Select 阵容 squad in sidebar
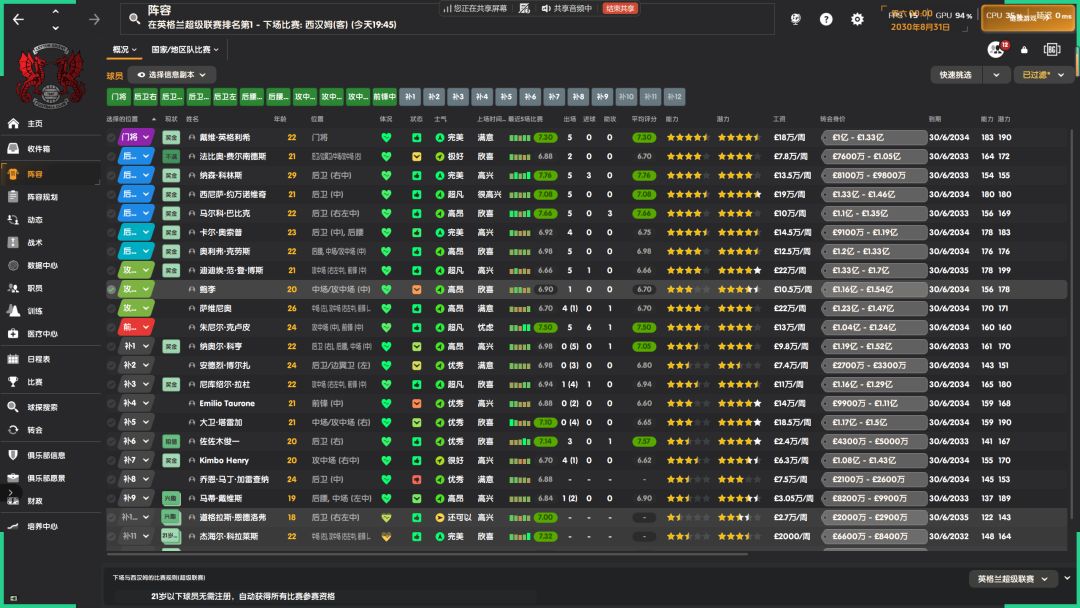 point(51,174)
